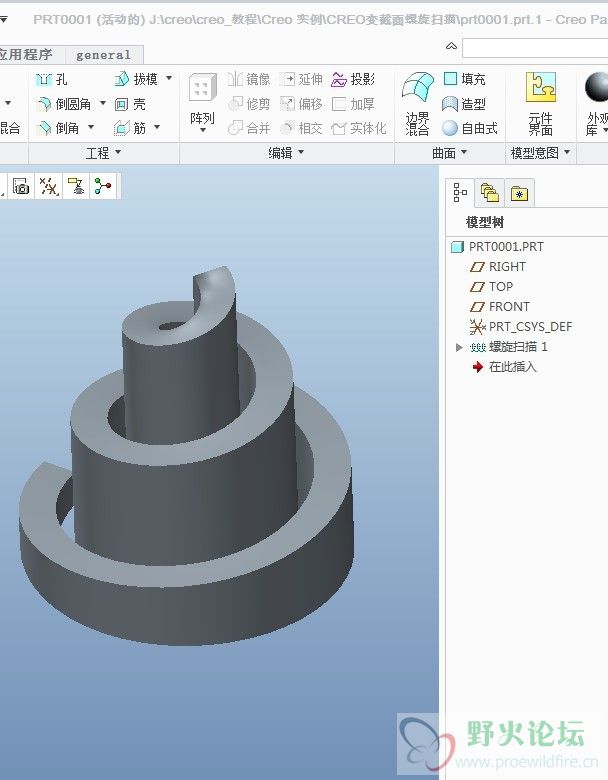
Task: Click the command search field
Action: pyautogui.click(x=535, y=48)
